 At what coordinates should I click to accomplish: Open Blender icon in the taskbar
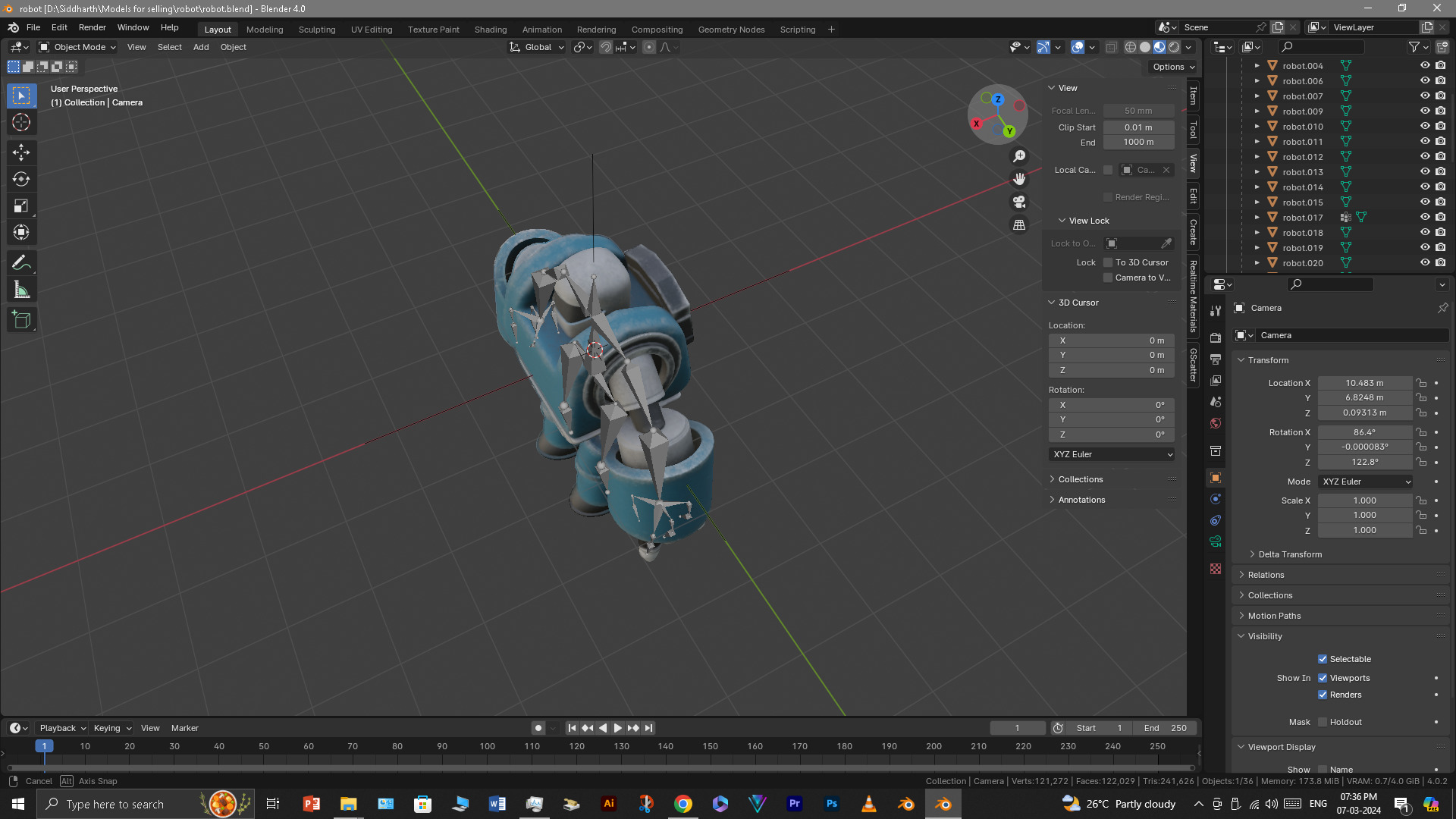point(943,804)
